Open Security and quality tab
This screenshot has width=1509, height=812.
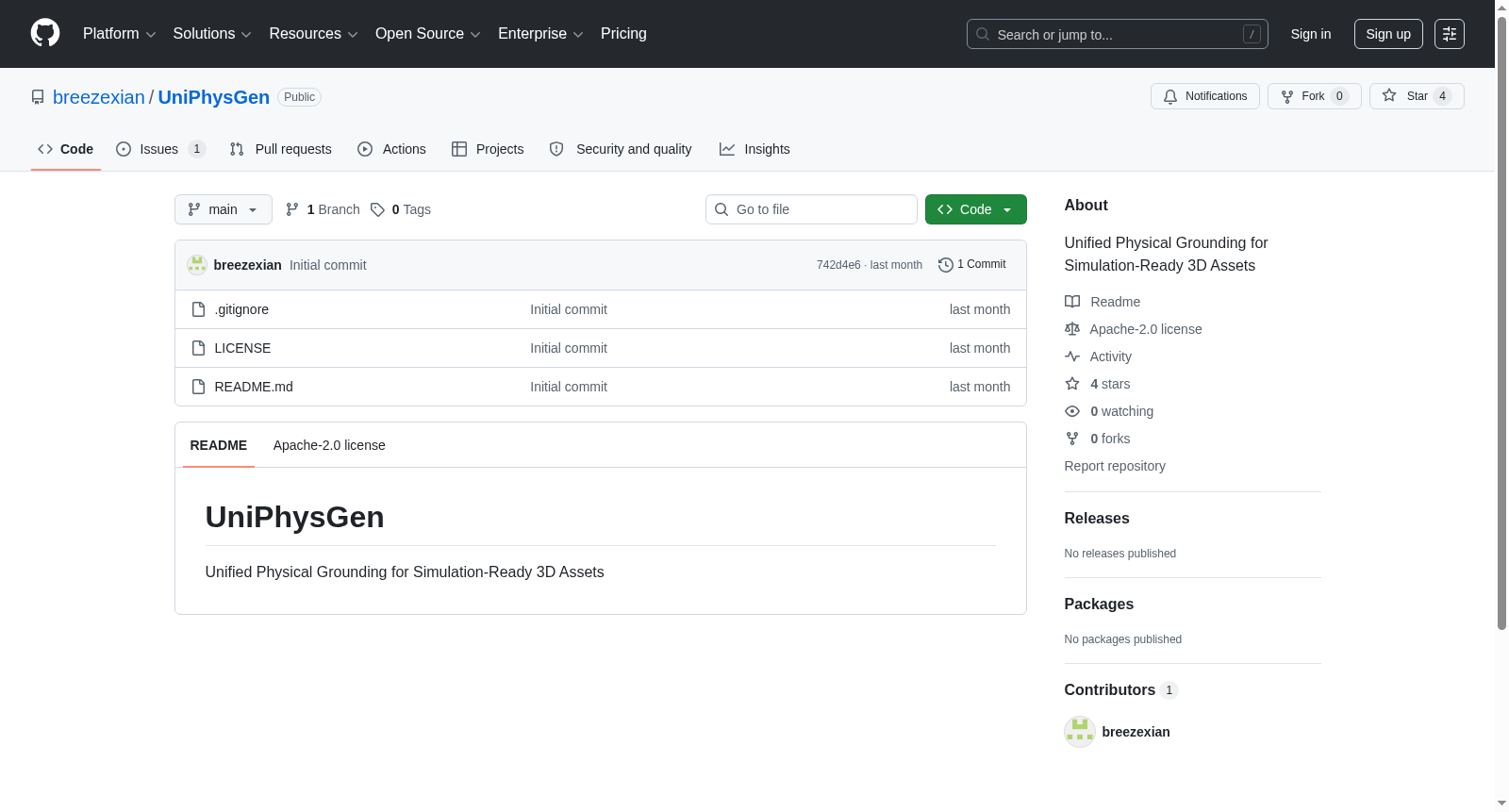click(621, 149)
